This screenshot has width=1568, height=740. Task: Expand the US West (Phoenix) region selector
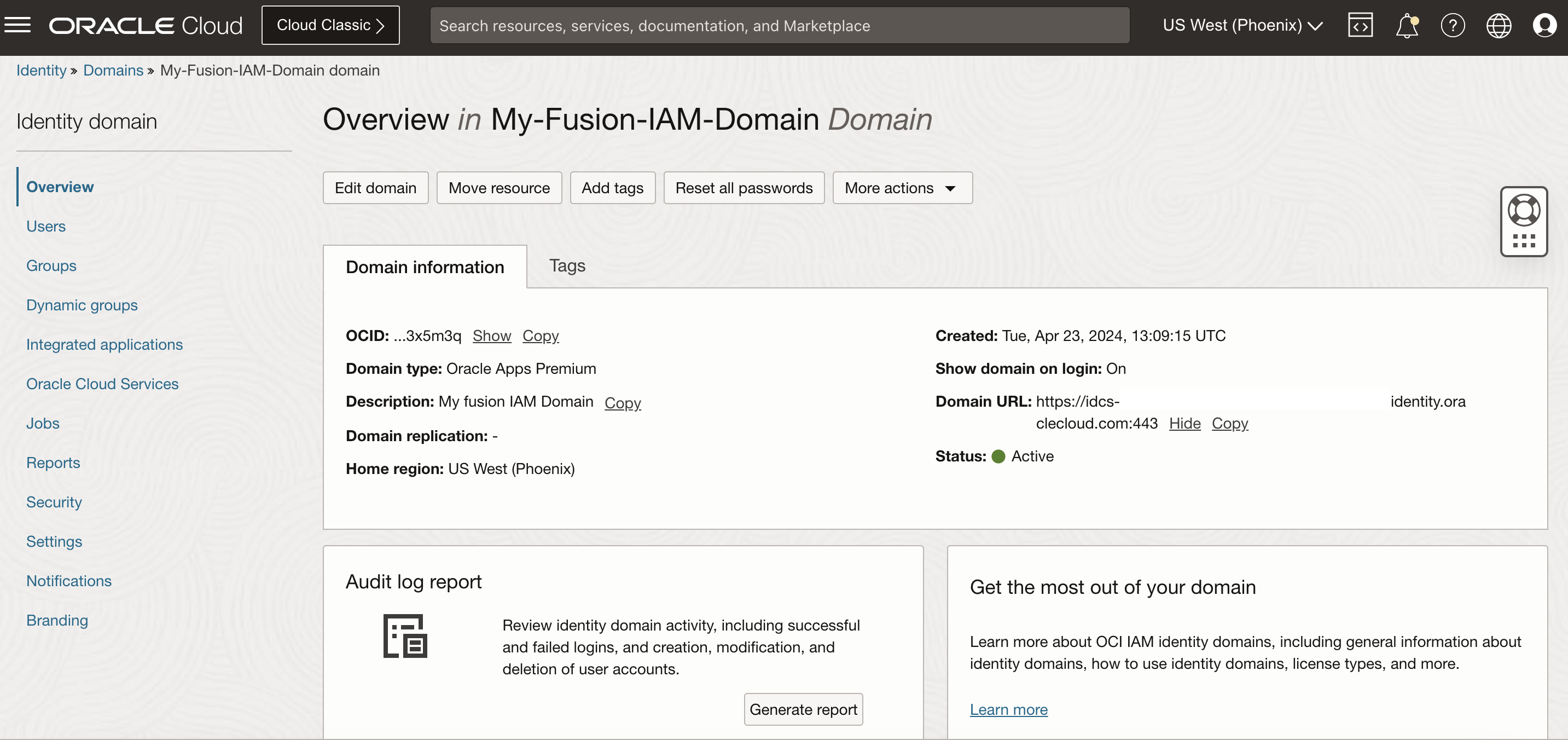pos(1242,25)
